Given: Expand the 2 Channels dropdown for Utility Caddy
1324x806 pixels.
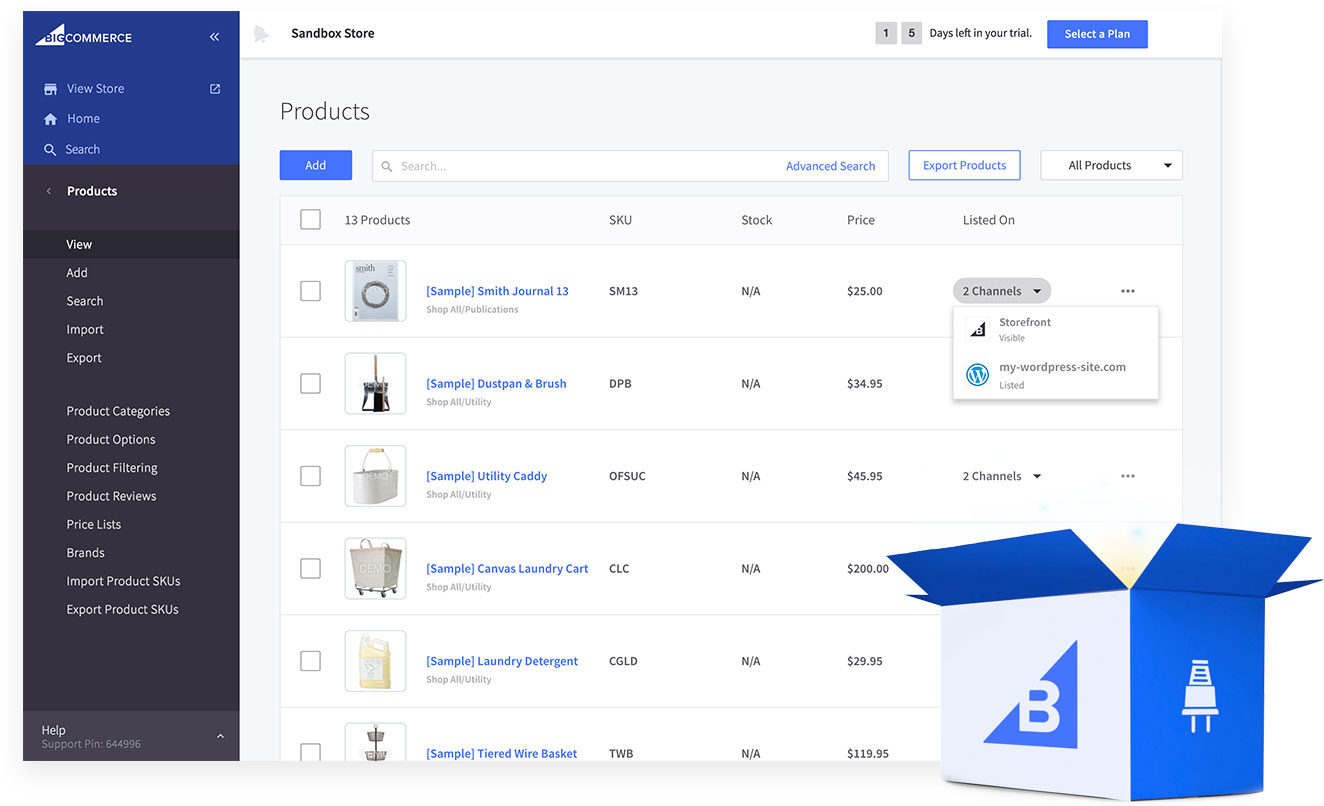Looking at the screenshot, I should point(1001,476).
